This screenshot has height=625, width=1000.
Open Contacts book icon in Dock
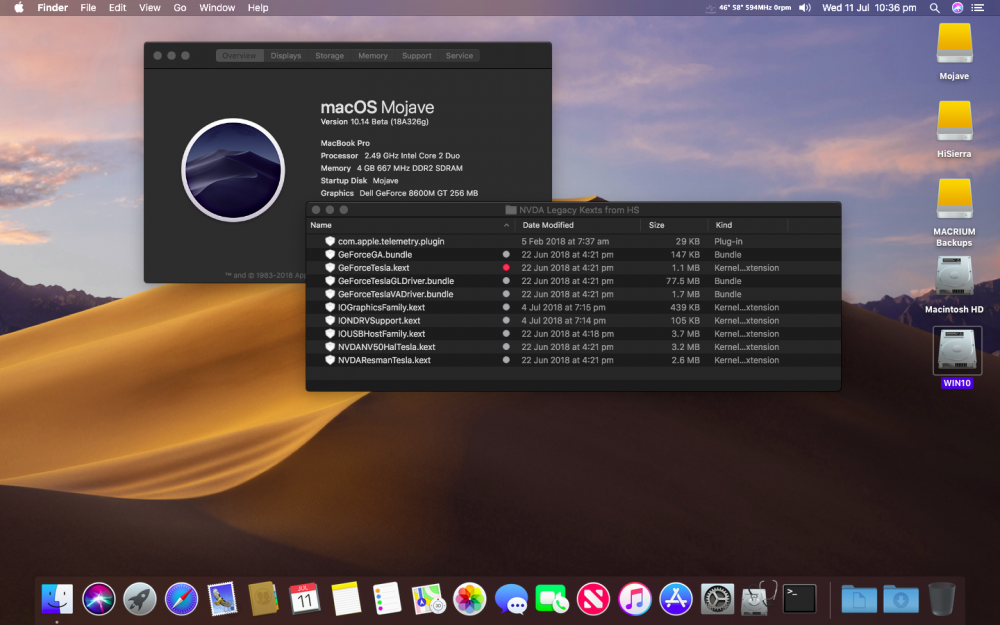coord(263,599)
